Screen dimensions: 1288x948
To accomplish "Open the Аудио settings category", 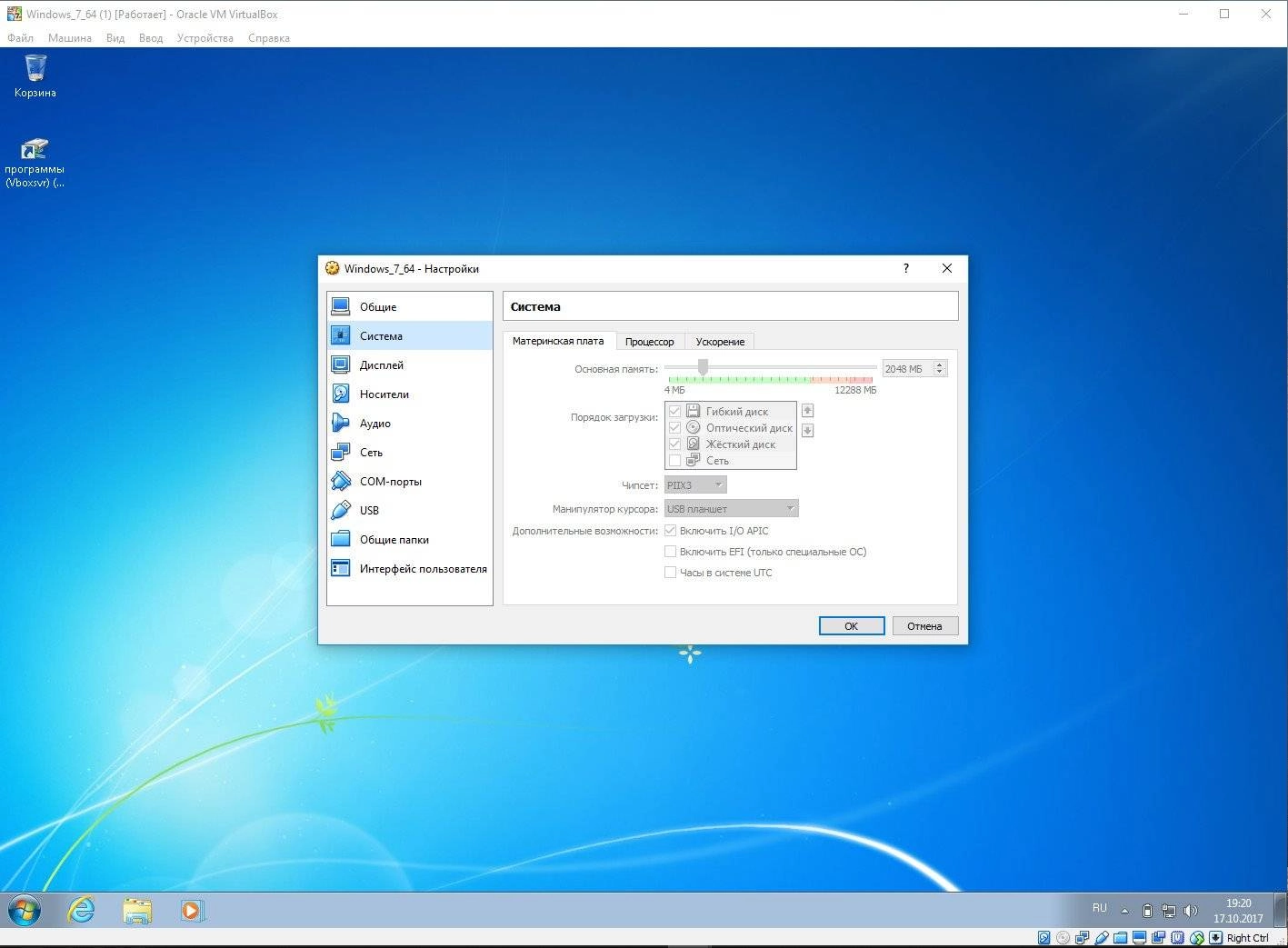I will (x=410, y=423).
